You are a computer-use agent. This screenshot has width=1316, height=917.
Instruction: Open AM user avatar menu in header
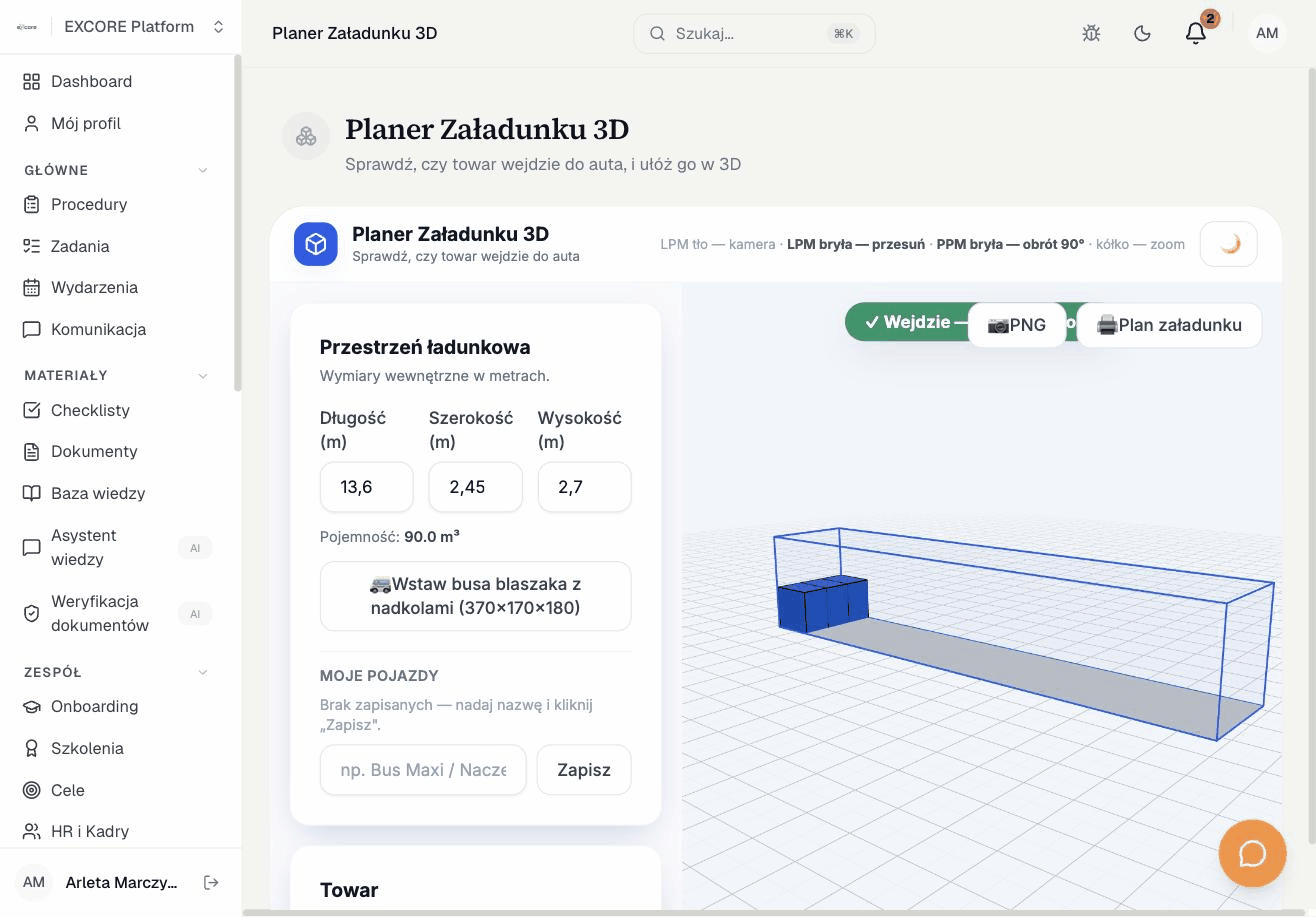pos(1267,34)
